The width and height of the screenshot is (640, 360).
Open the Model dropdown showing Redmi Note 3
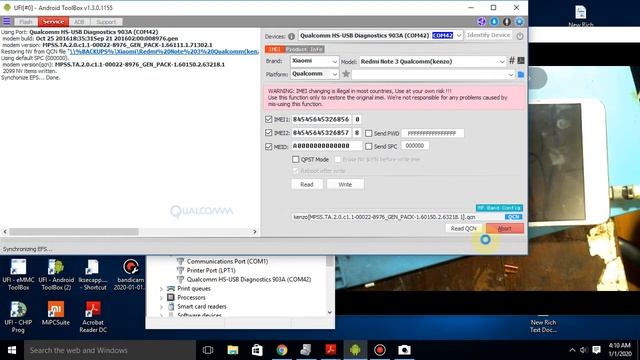[x=502, y=62]
